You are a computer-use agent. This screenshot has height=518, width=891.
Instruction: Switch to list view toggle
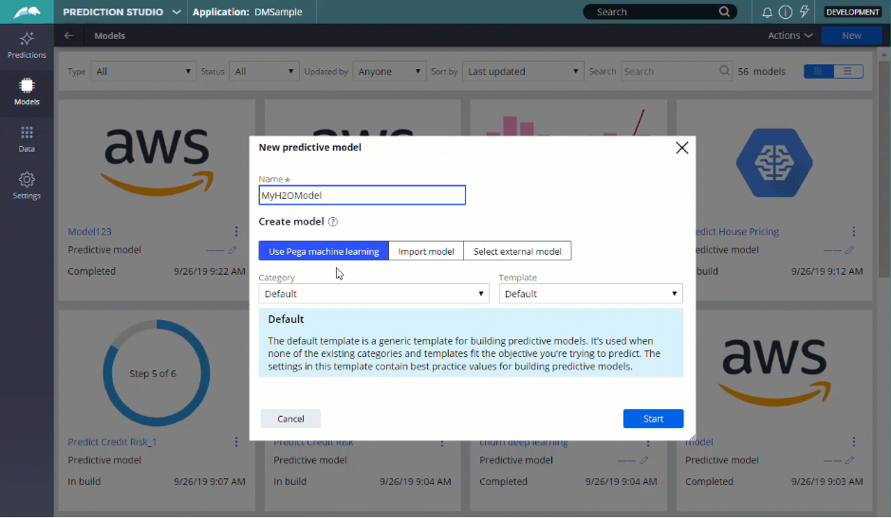coord(848,72)
